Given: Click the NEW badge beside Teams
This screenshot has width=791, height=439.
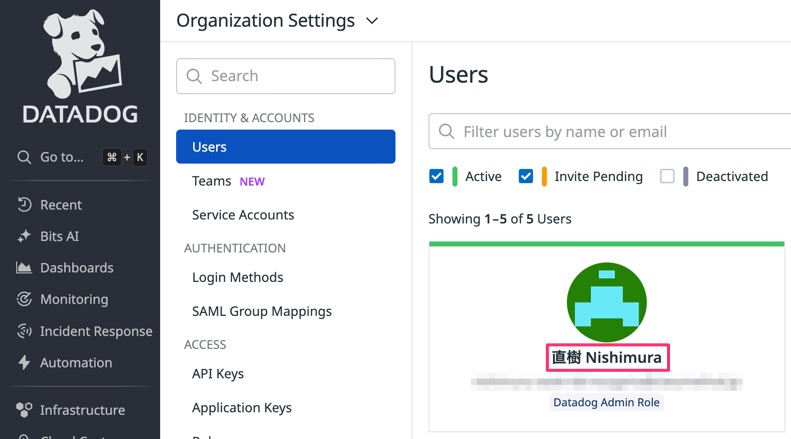Looking at the screenshot, I should pyautogui.click(x=252, y=182).
